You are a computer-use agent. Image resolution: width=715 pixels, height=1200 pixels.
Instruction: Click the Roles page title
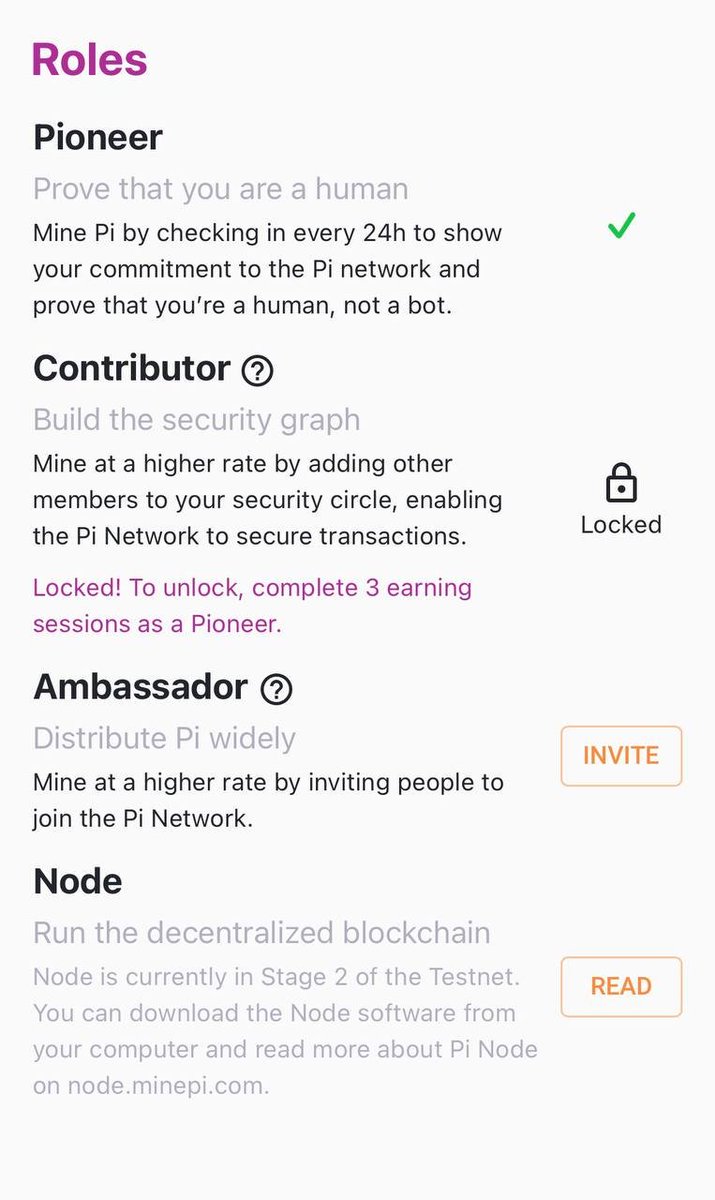pyautogui.click(x=90, y=60)
